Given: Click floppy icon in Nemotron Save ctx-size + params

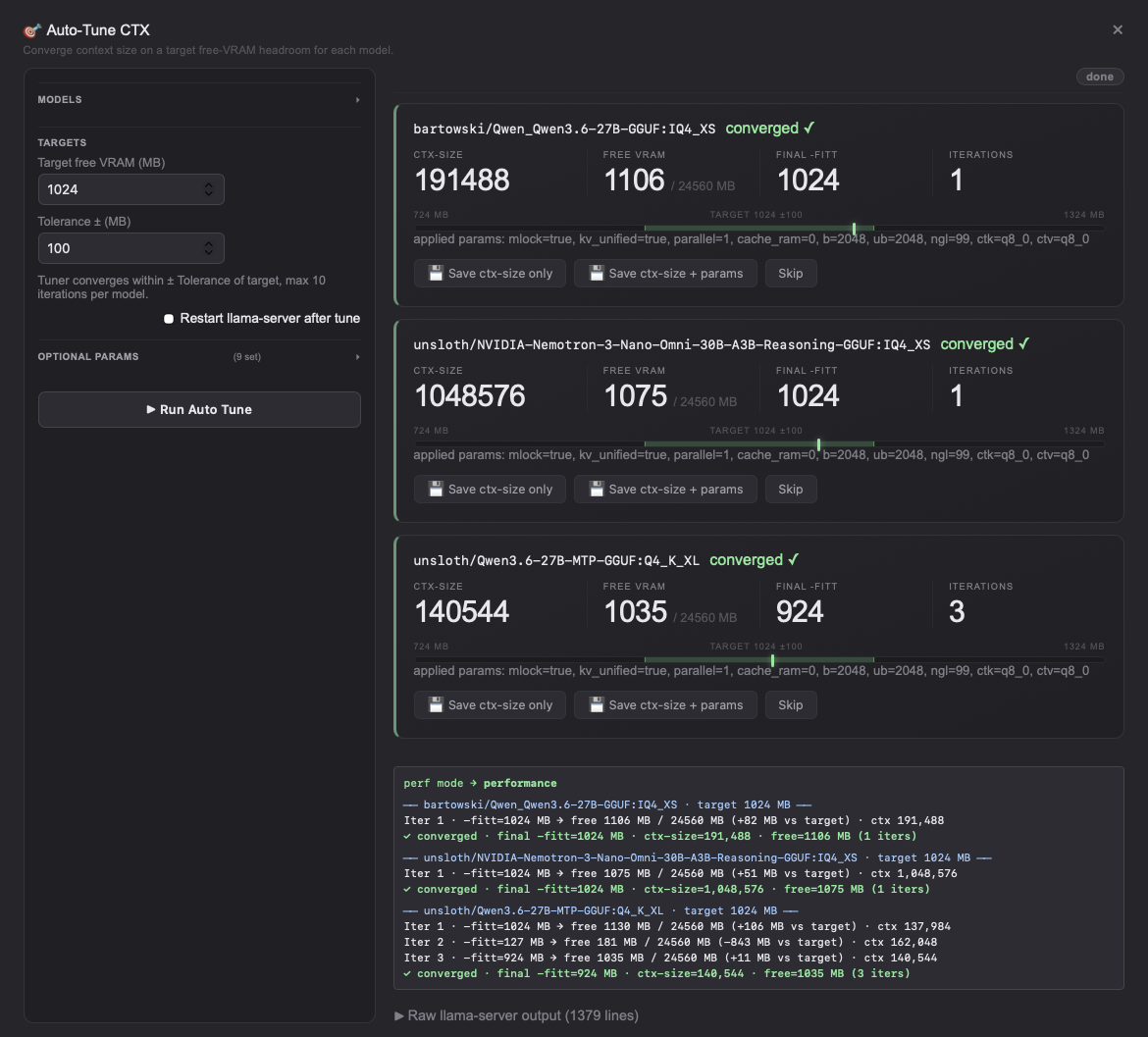Looking at the screenshot, I should pos(597,489).
